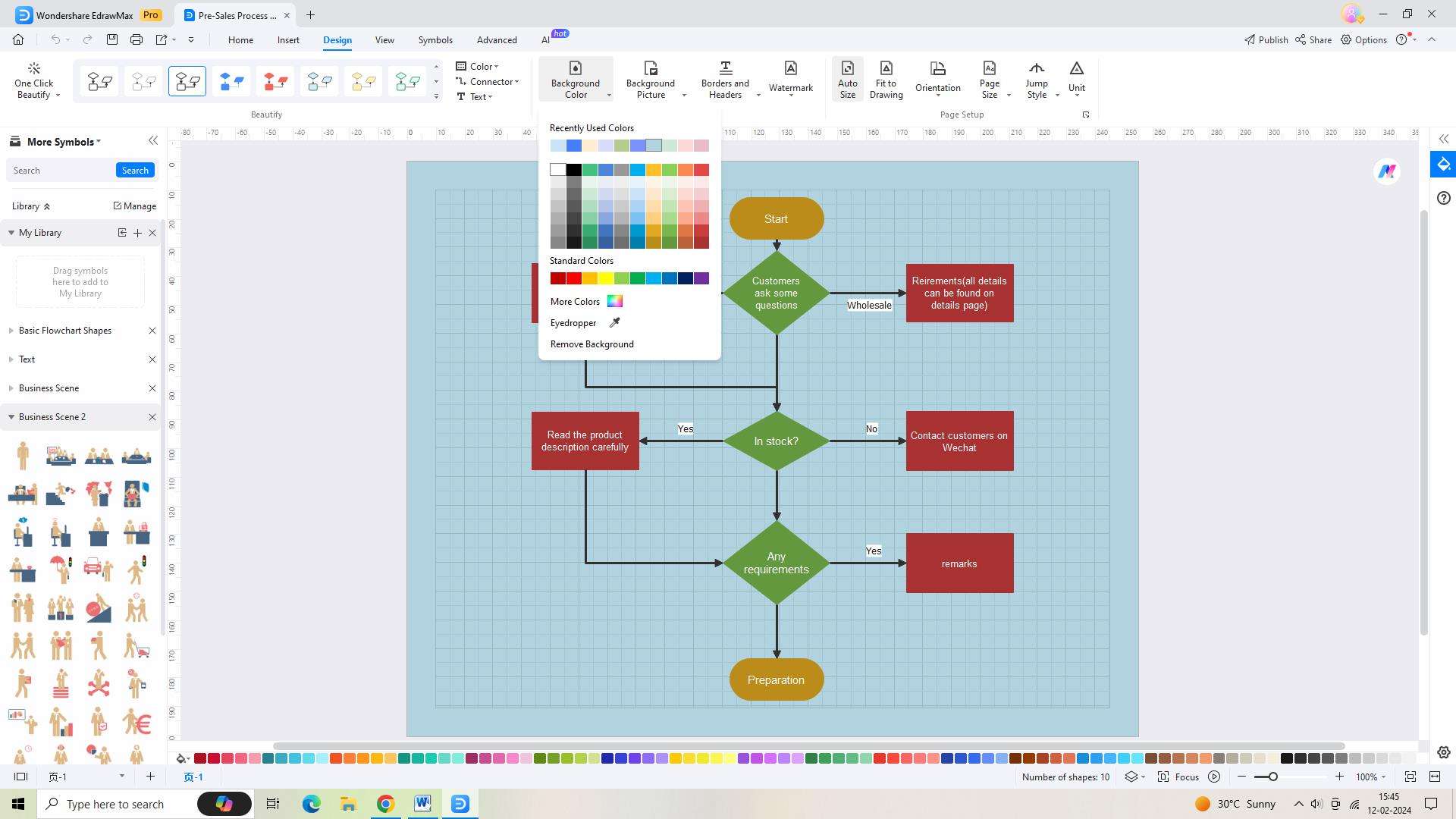This screenshot has width=1456, height=819.
Task: Focus the symbol search input field
Action: 61,171
